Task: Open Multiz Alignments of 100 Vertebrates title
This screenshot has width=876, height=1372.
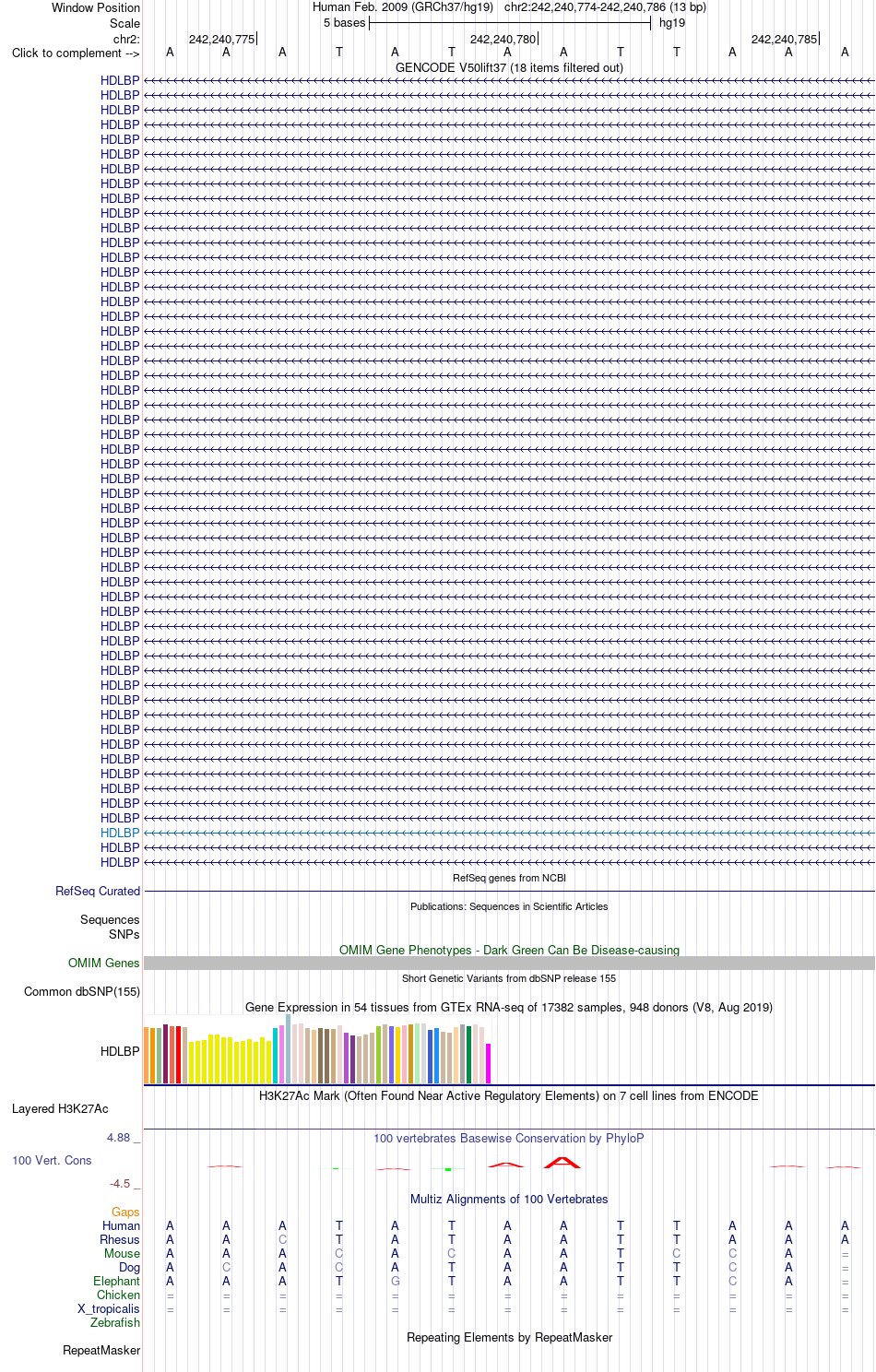Action: [x=509, y=1199]
